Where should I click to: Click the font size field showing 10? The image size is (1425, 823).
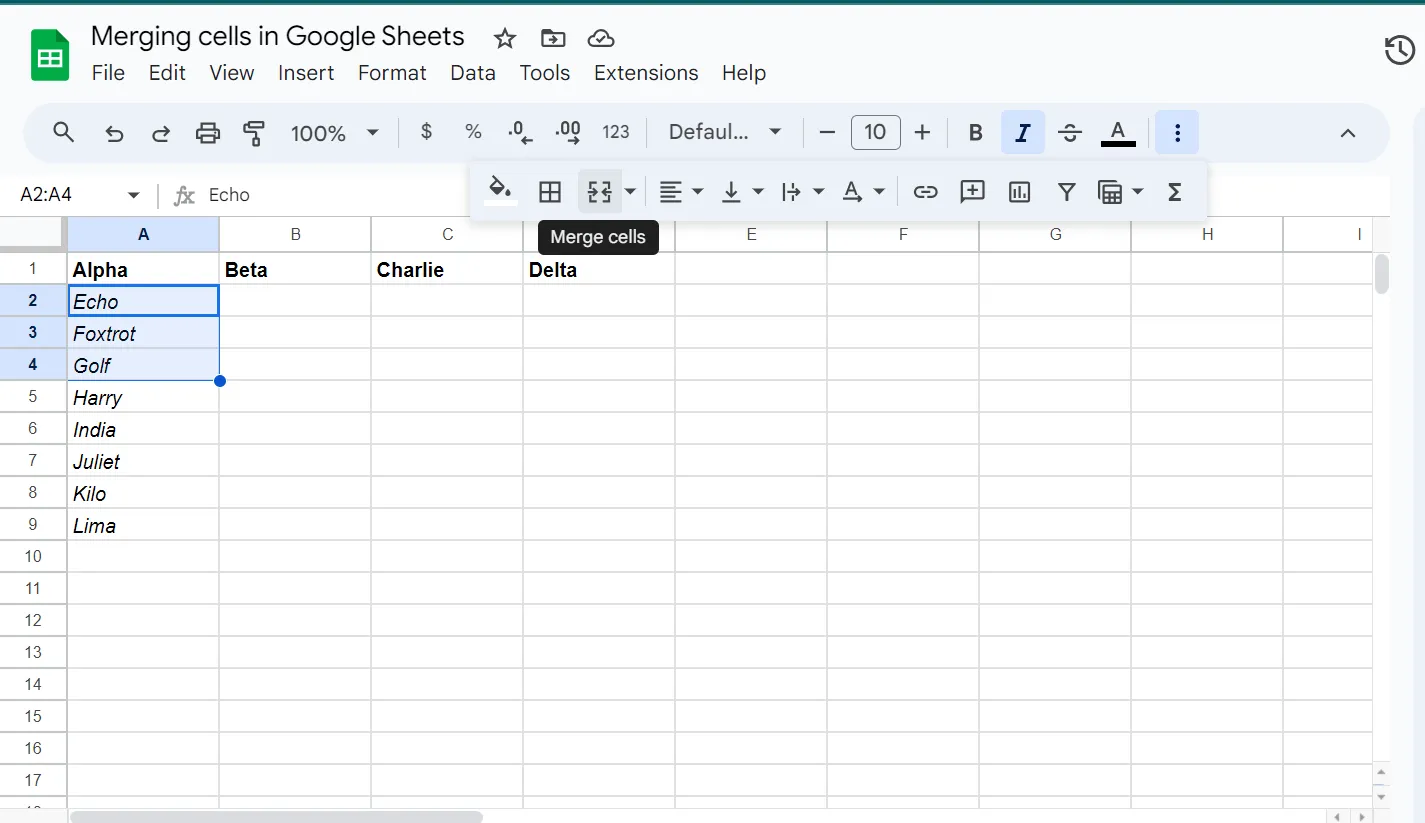click(875, 132)
